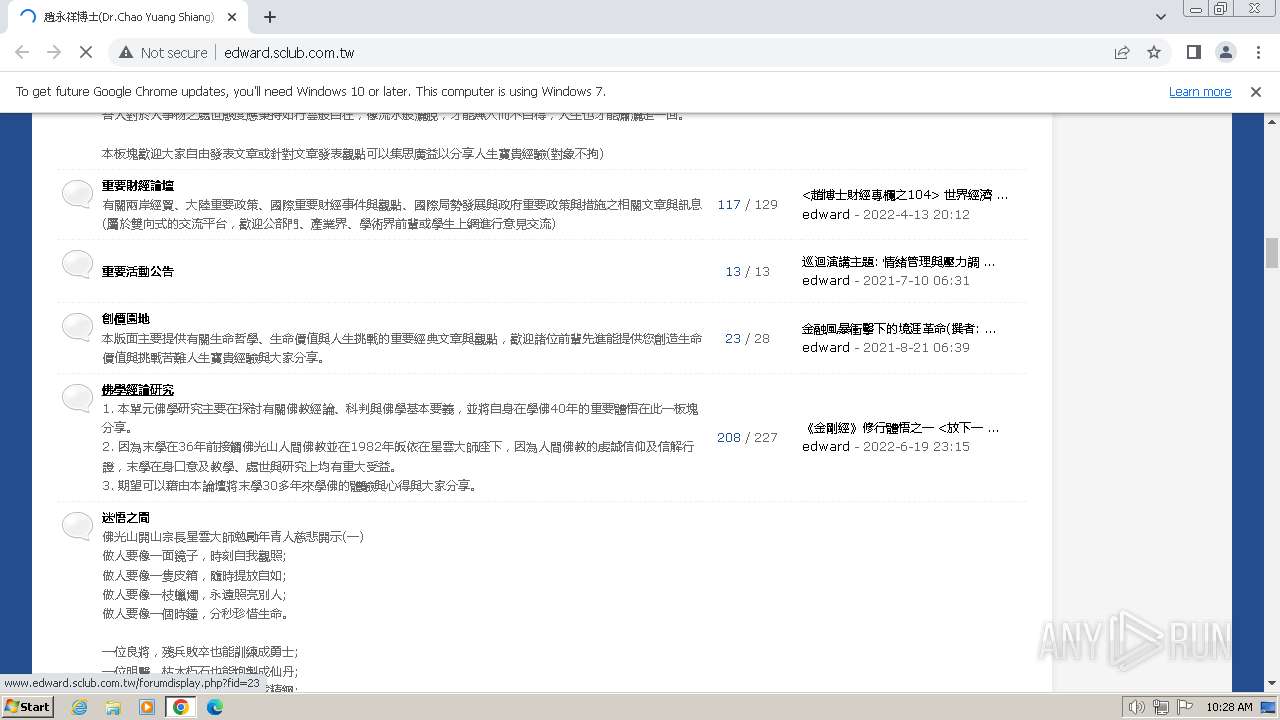Open the media player taskbar icon
Screen dimensions: 1280x720
[x=147, y=707]
